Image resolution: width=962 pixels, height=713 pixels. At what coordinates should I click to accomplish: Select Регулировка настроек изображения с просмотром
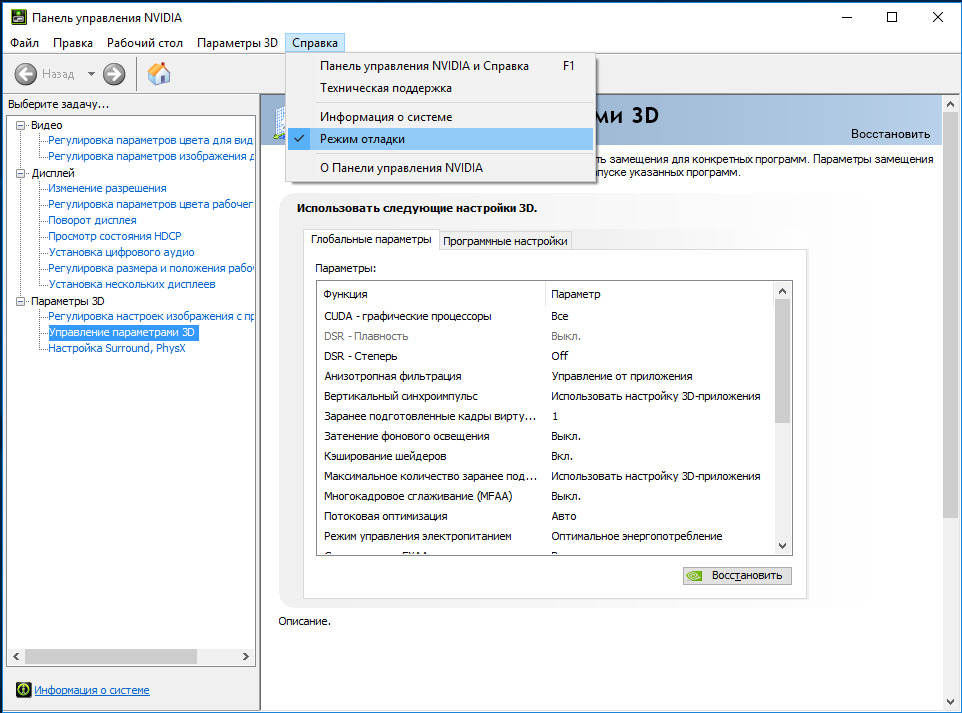click(x=150, y=317)
